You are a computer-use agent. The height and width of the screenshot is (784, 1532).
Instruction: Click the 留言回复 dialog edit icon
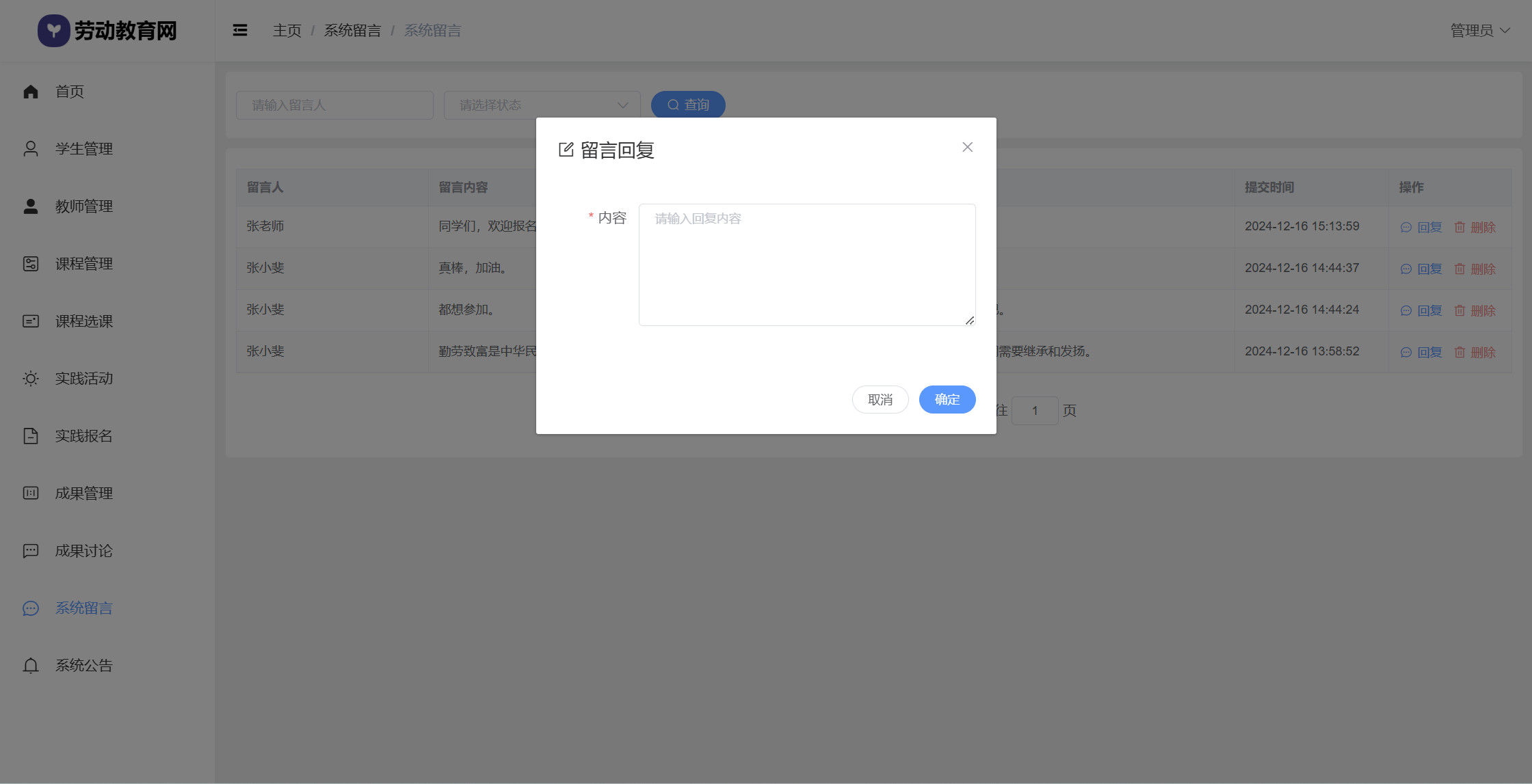click(566, 150)
